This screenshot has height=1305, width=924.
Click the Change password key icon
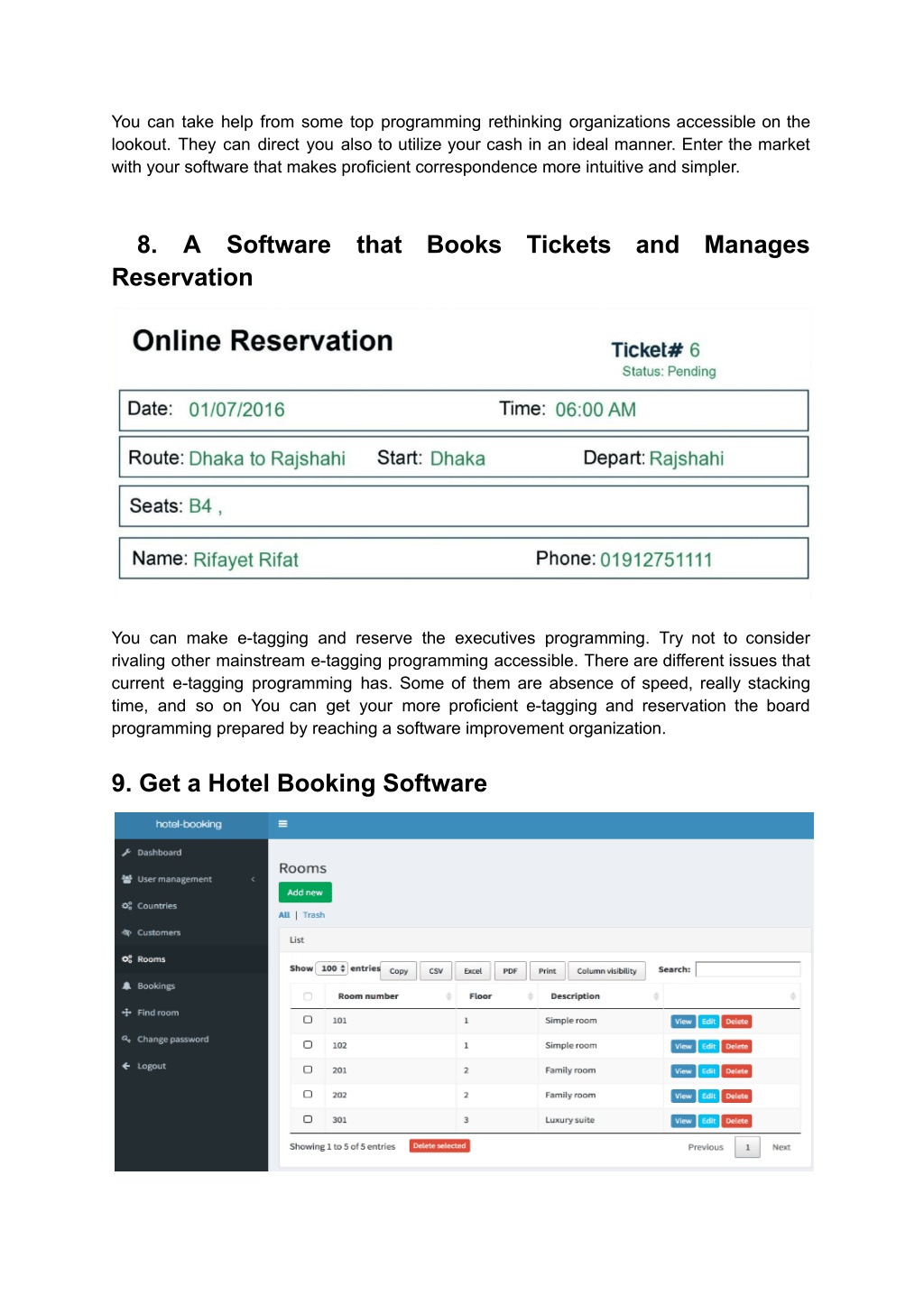(126, 1039)
